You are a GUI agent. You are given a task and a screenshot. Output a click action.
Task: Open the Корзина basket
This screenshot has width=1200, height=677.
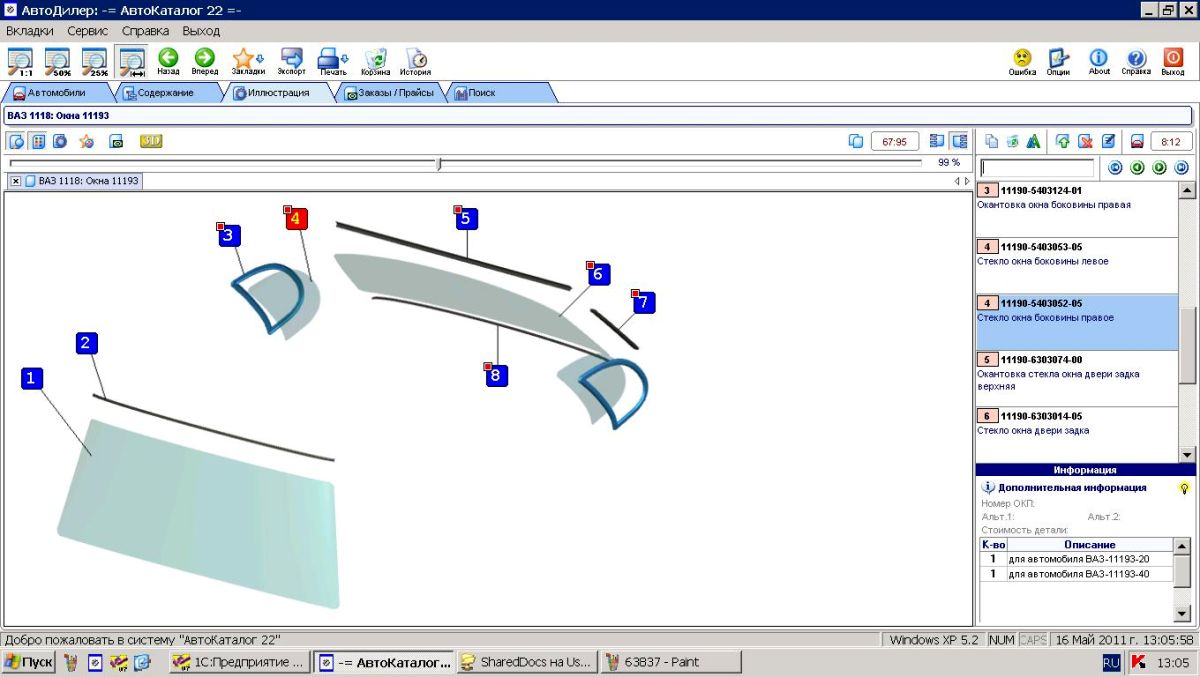tap(376, 61)
